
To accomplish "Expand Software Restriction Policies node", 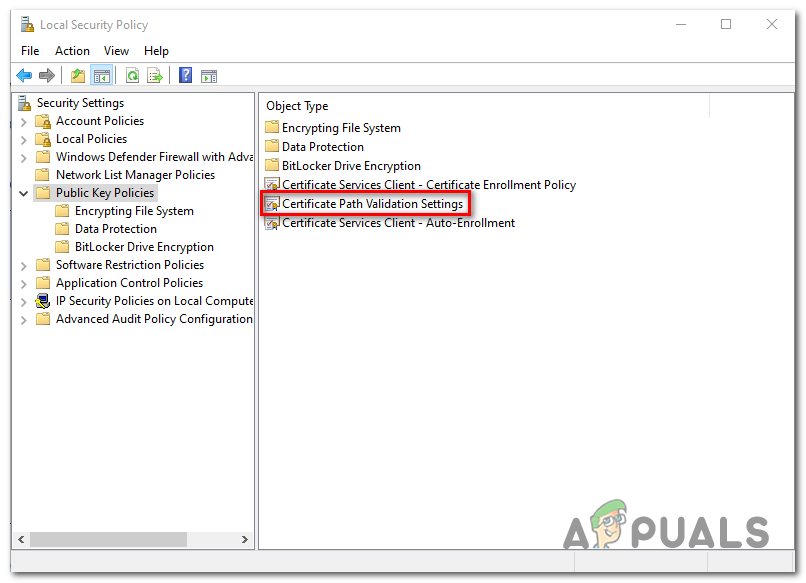I will pos(23,266).
